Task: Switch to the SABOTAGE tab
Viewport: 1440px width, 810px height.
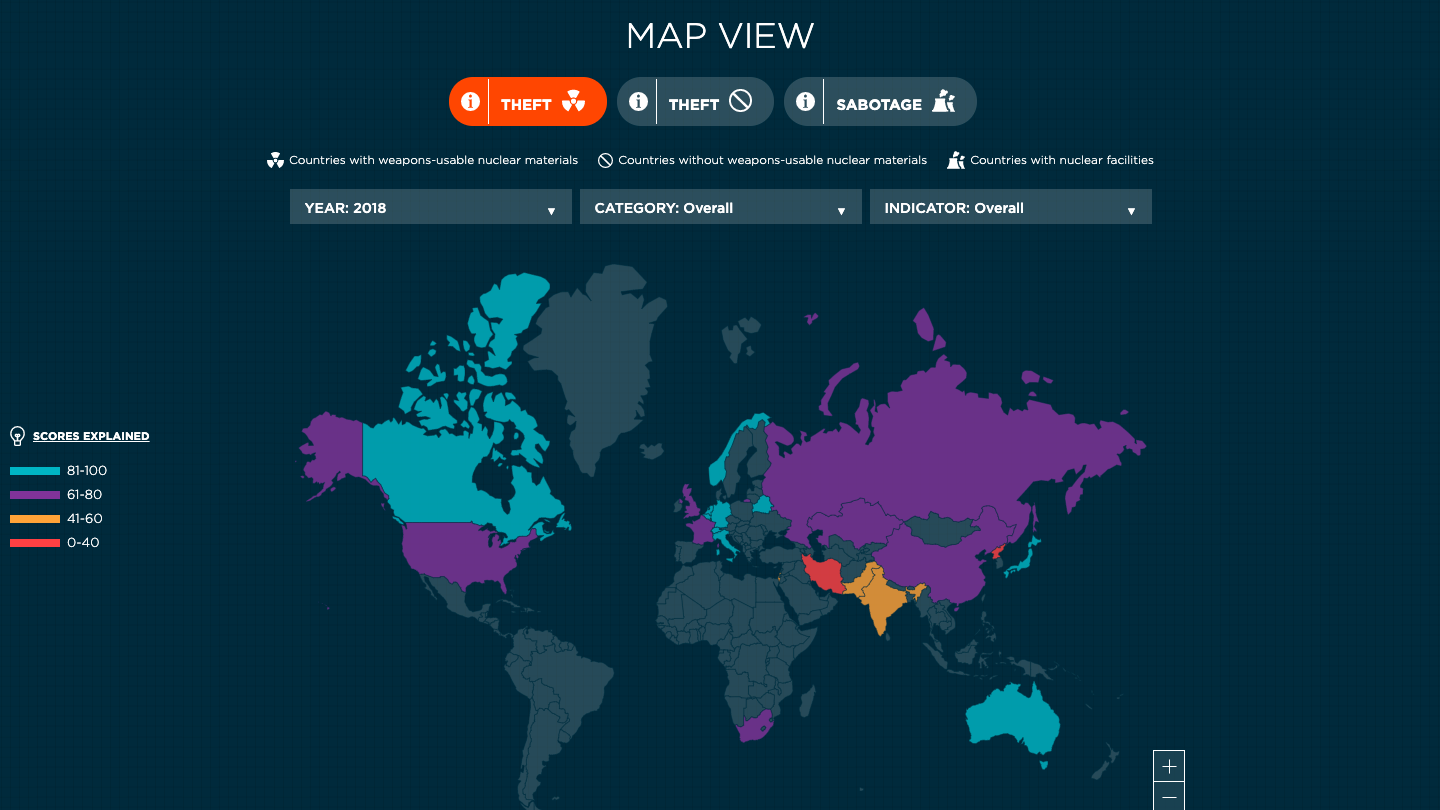Action: tap(880, 101)
